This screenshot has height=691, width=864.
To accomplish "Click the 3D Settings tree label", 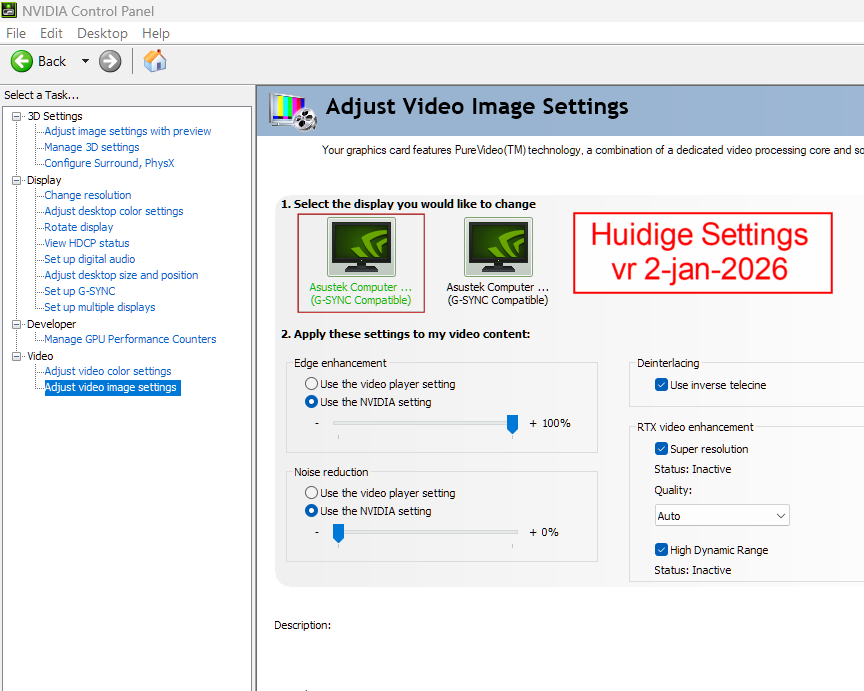I will pos(55,116).
